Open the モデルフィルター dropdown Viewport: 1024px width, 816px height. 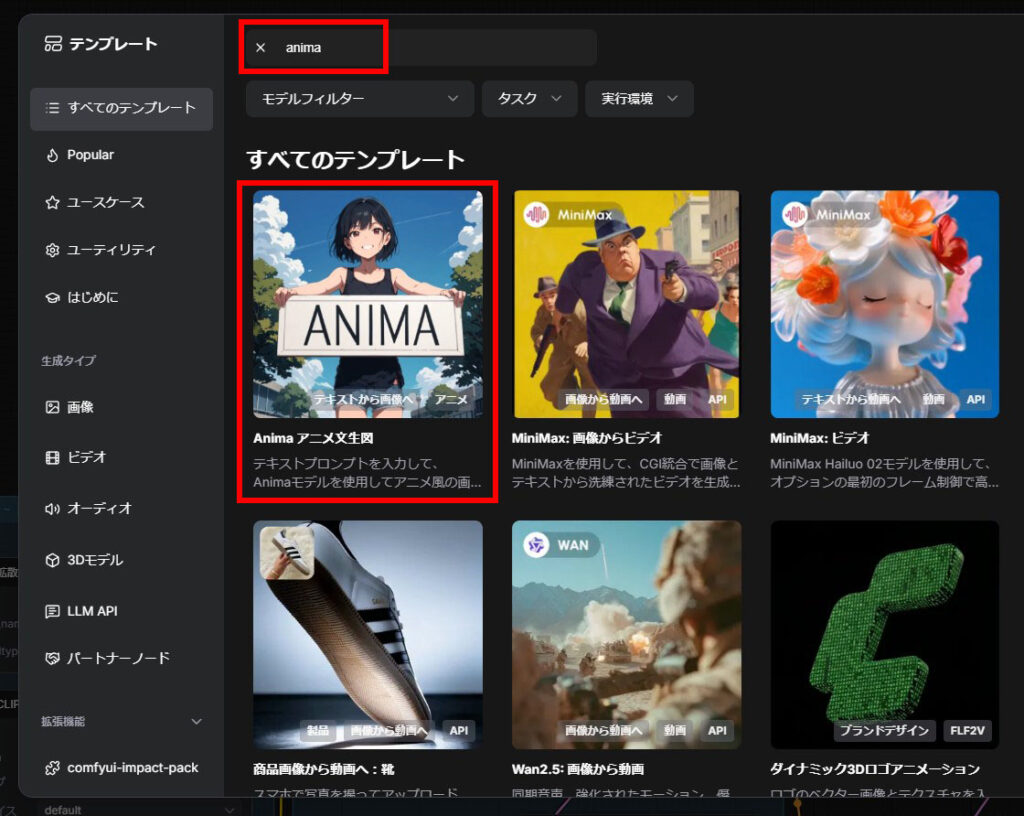pyautogui.click(x=359, y=99)
